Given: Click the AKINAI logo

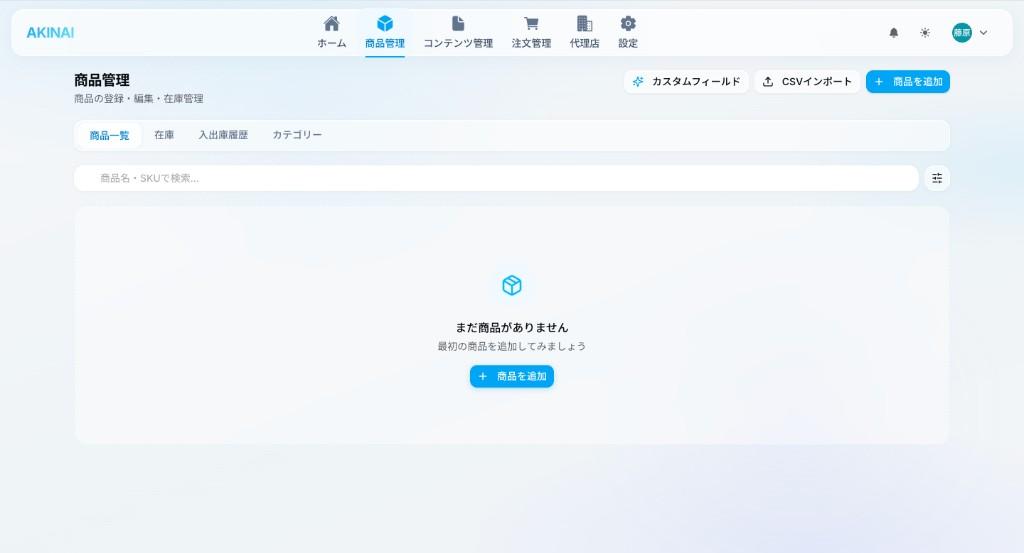Looking at the screenshot, I should (50, 33).
